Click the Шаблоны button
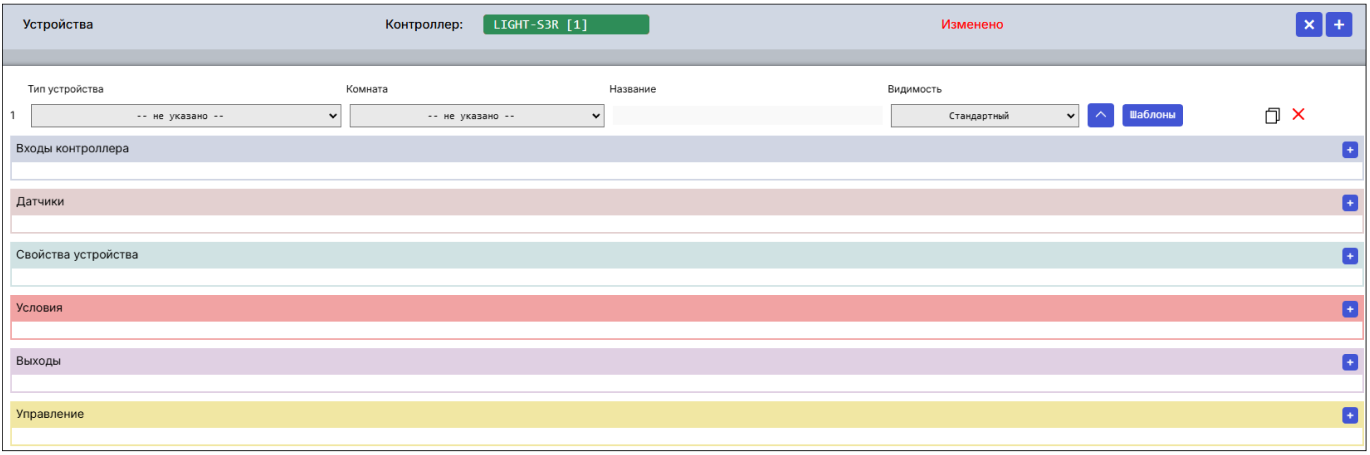The image size is (1370, 455). pyautogui.click(x=1152, y=115)
